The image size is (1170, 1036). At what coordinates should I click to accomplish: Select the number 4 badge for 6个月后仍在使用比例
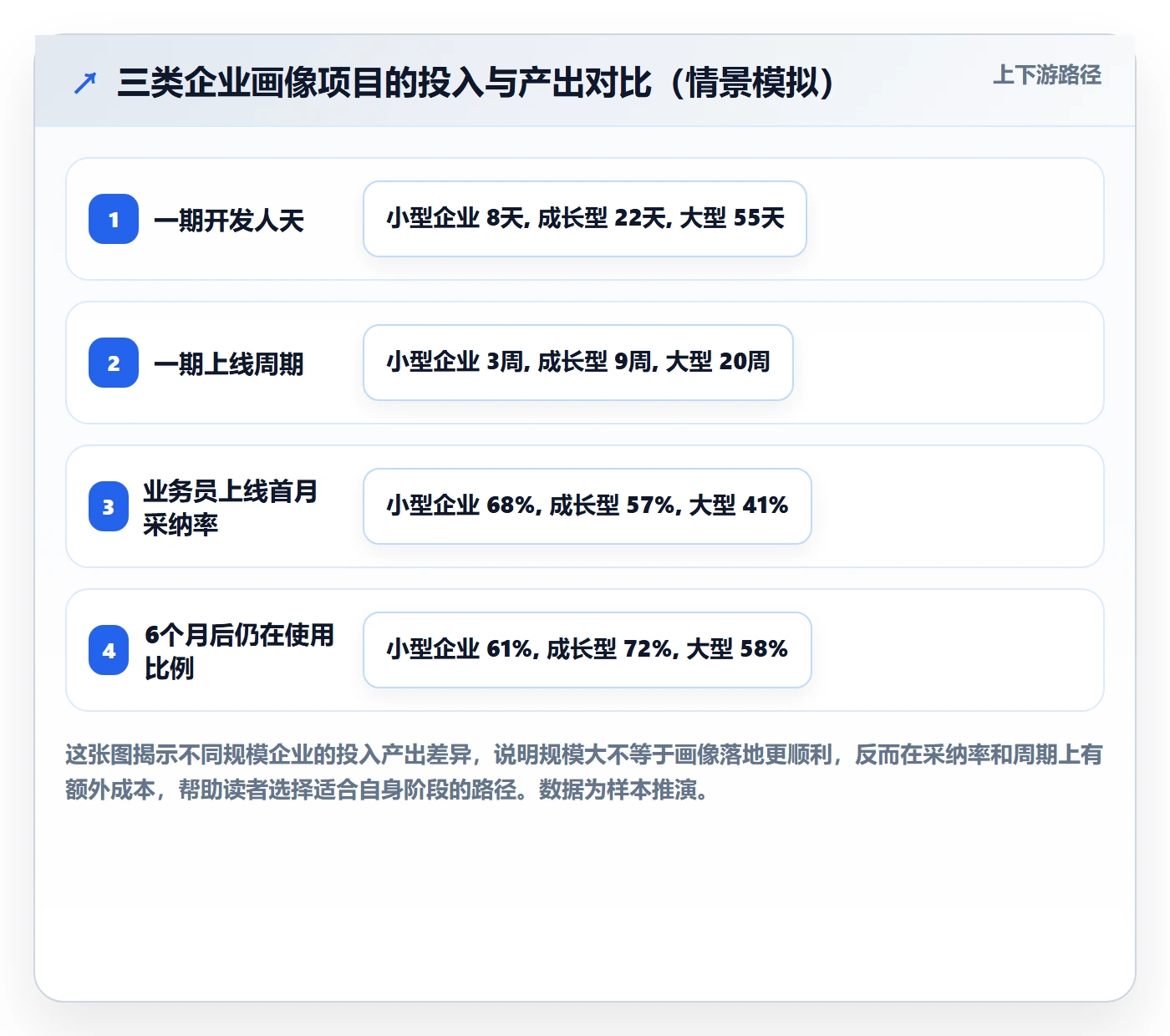109,650
